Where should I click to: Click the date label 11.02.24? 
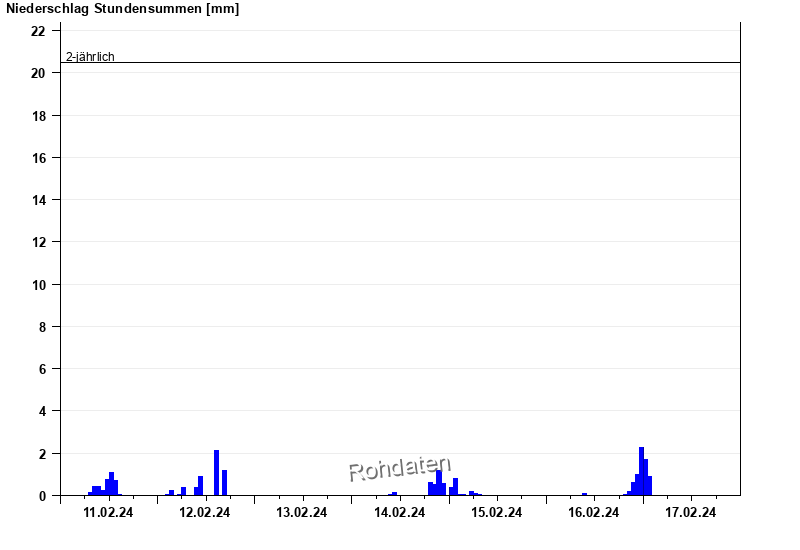pos(108,512)
